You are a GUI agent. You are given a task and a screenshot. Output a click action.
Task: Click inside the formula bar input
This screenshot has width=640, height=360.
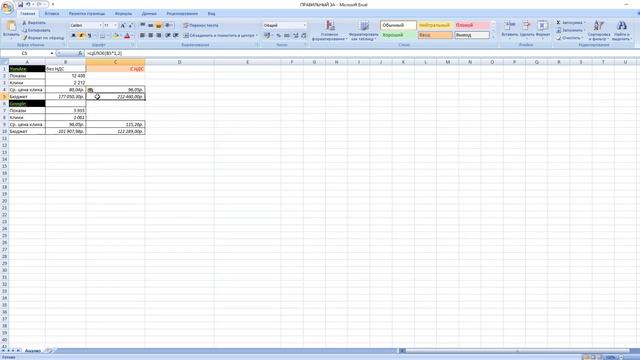click(361, 53)
